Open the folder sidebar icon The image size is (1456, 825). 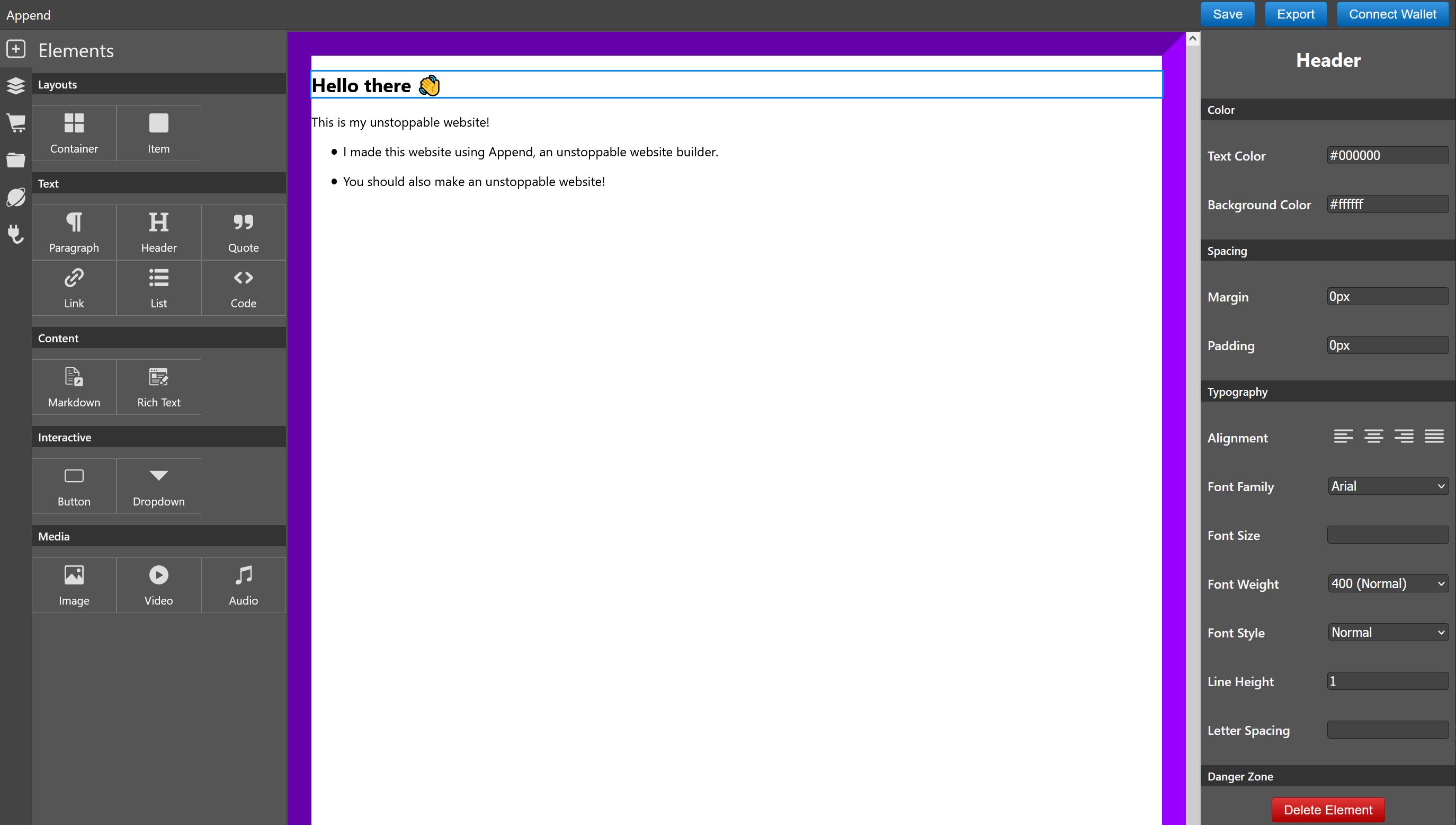pos(16,160)
